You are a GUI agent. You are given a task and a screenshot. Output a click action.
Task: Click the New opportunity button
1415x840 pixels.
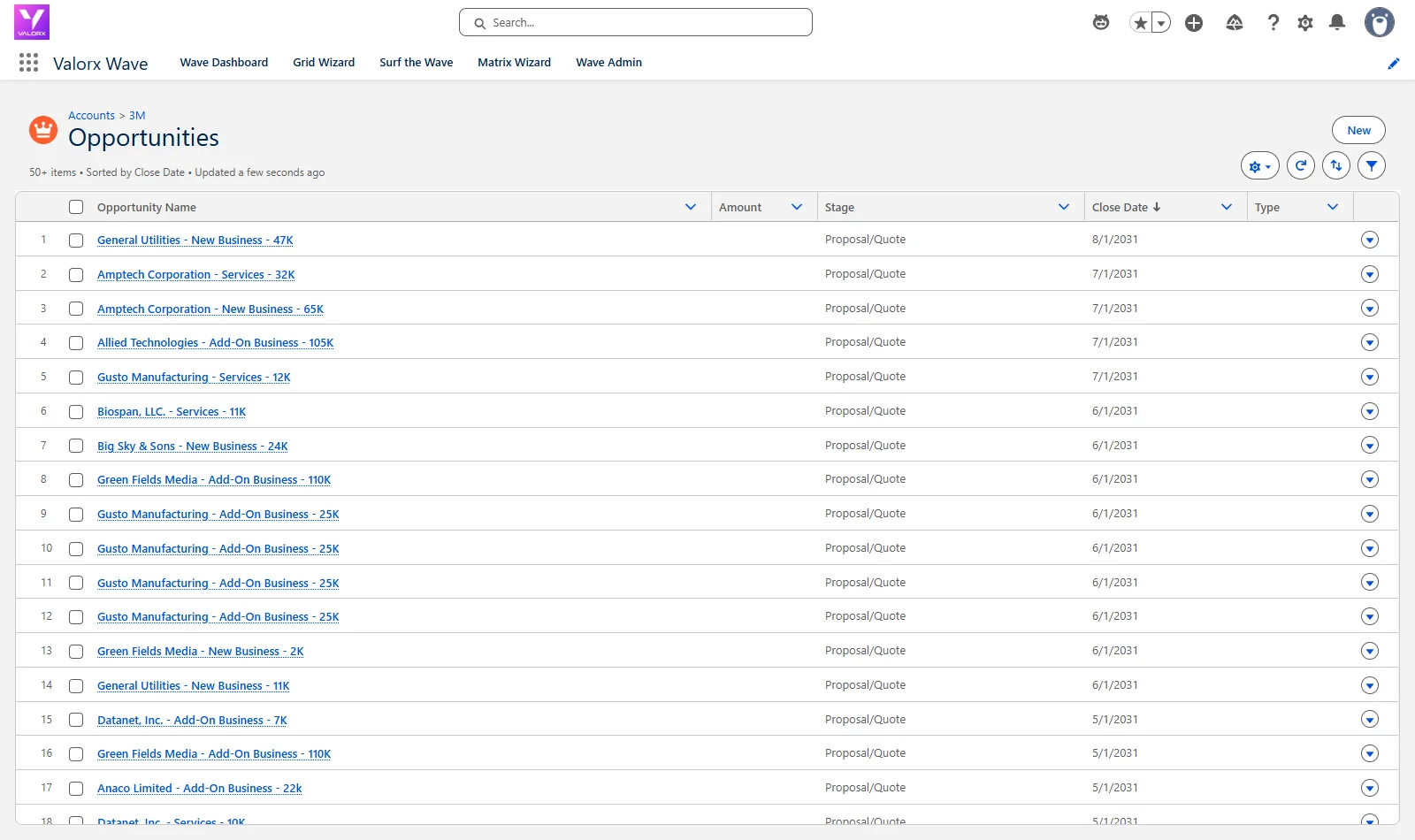[x=1358, y=130]
